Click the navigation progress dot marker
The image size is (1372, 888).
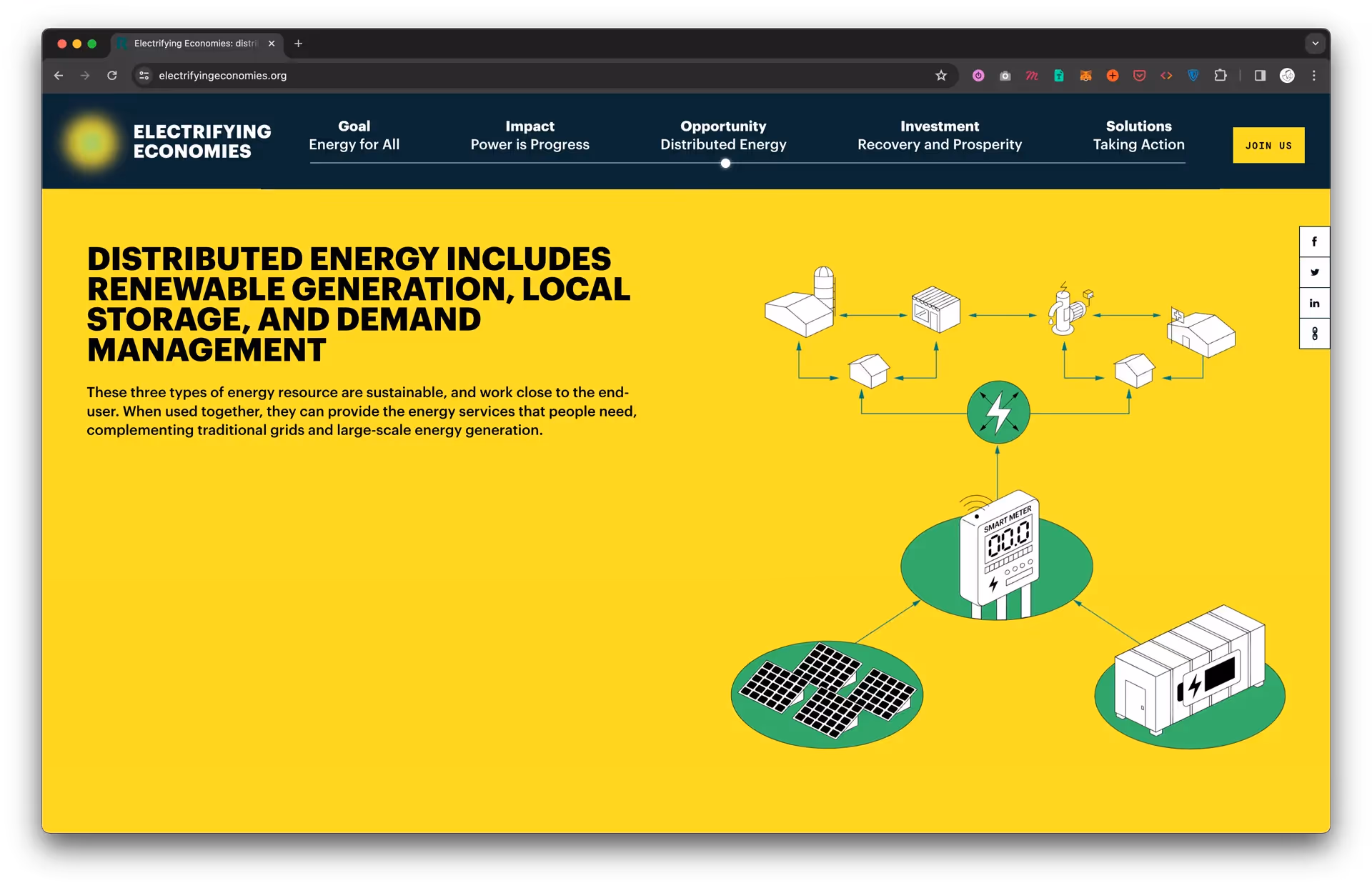725,164
